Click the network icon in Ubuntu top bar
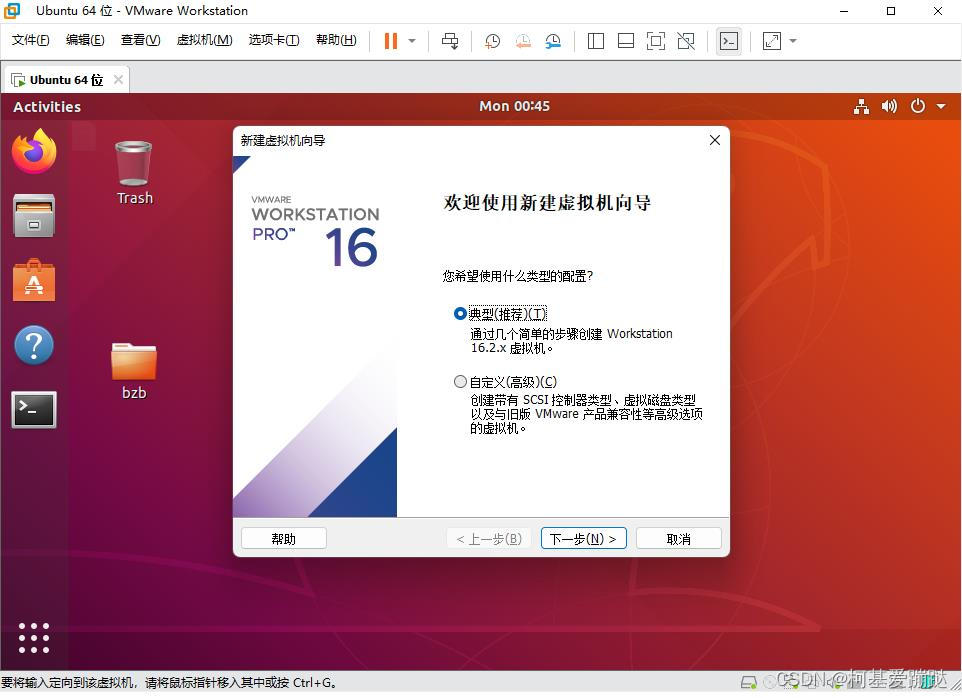The width and height of the screenshot is (962, 698). point(861,107)
